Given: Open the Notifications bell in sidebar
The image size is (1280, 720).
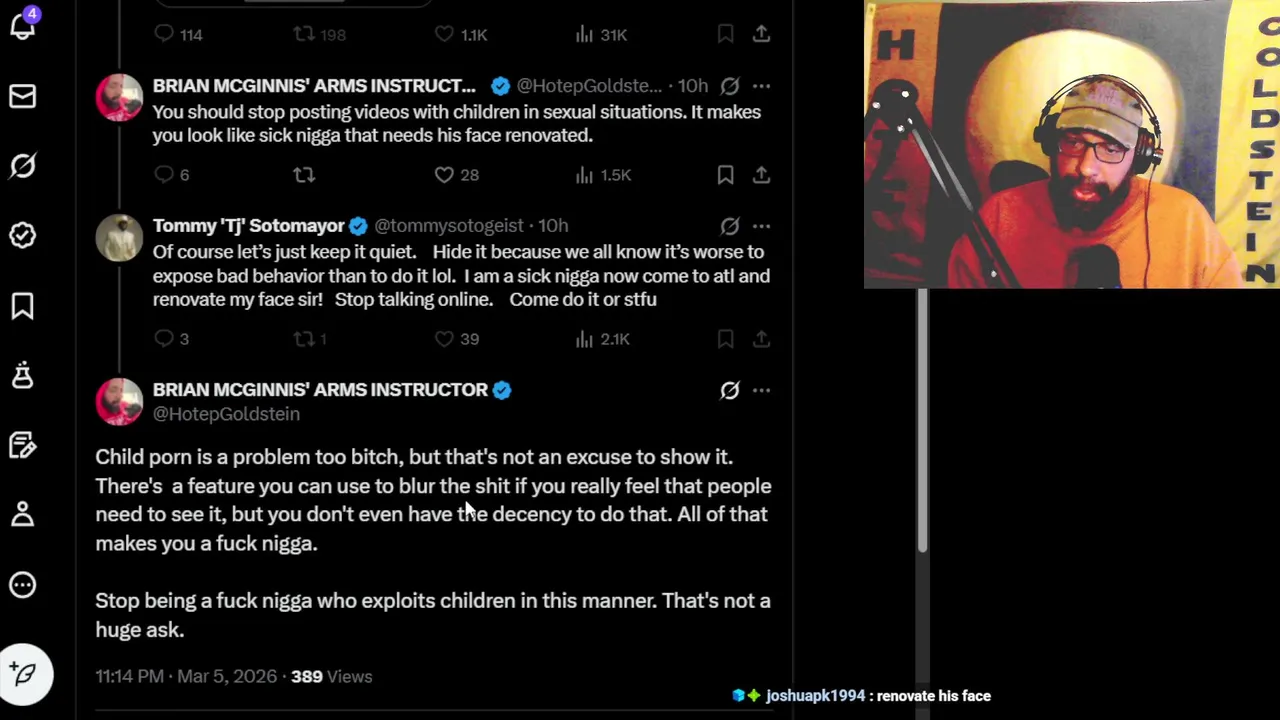Looking at the screenshot, I should [23, 25].
